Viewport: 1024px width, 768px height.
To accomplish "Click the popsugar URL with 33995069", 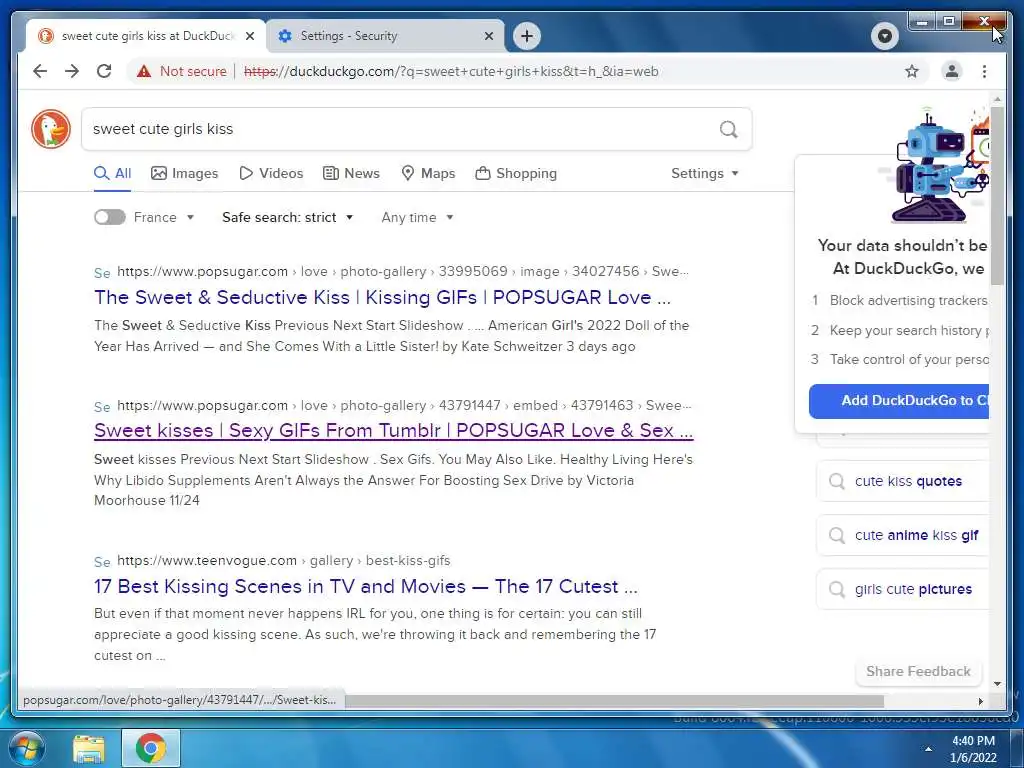I will (x=402, y=271).
